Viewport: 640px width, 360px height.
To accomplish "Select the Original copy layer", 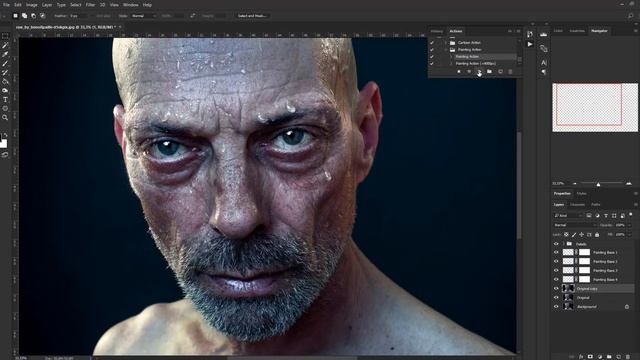I will [x=593, y=289].
